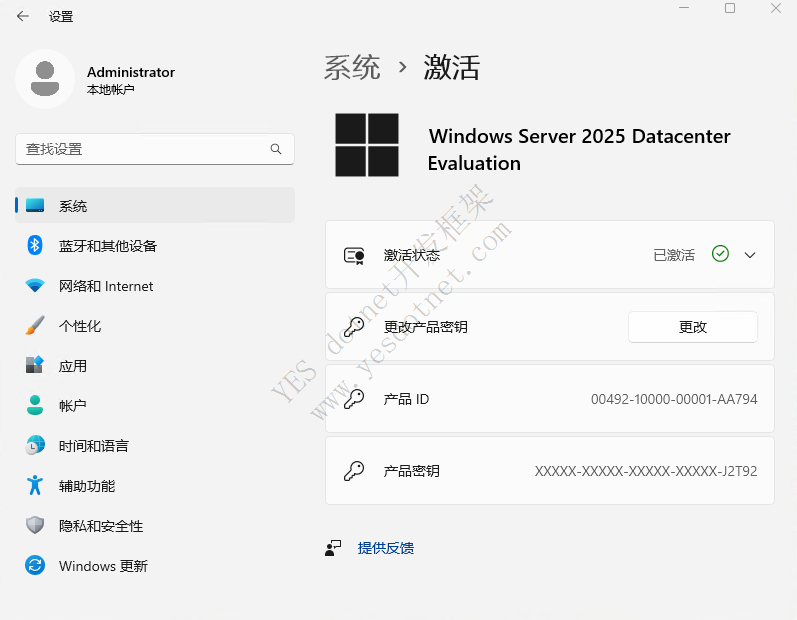Minimize the Settings window
Viewport: 797px width, 620px height.
point(684,8)
